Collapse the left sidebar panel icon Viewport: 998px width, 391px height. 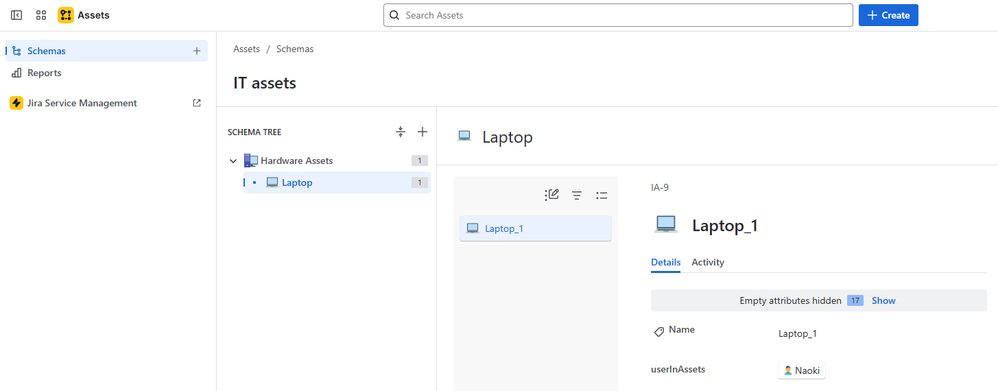[17, 15]
